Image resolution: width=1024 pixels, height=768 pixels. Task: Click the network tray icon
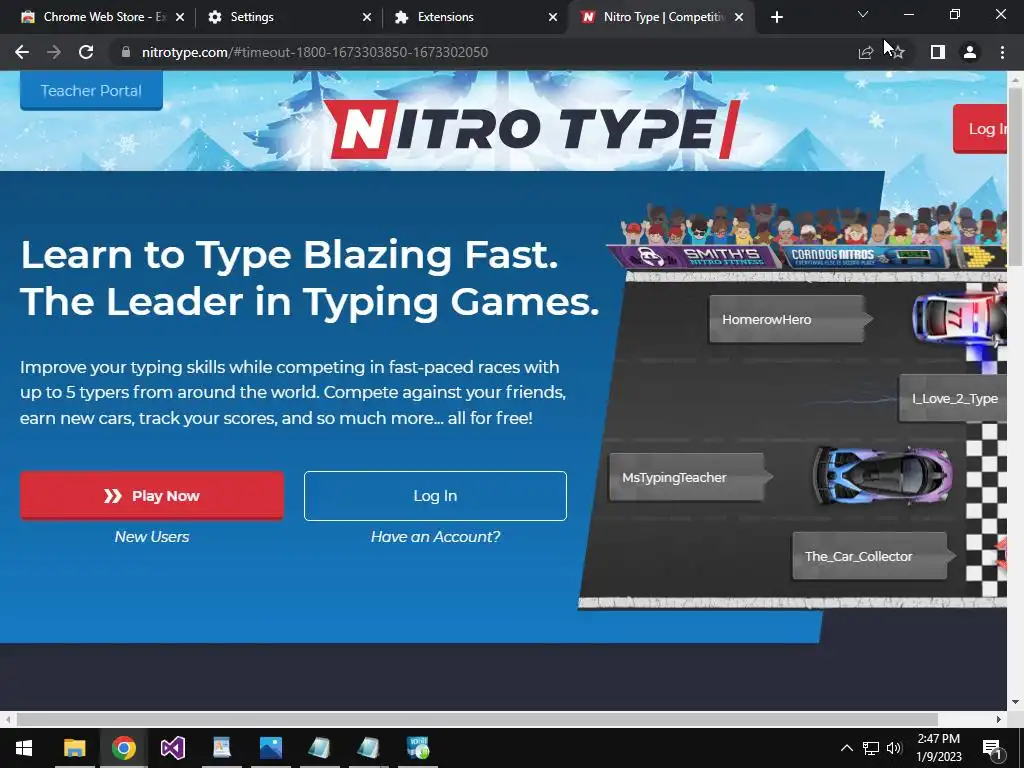(871, 748)
